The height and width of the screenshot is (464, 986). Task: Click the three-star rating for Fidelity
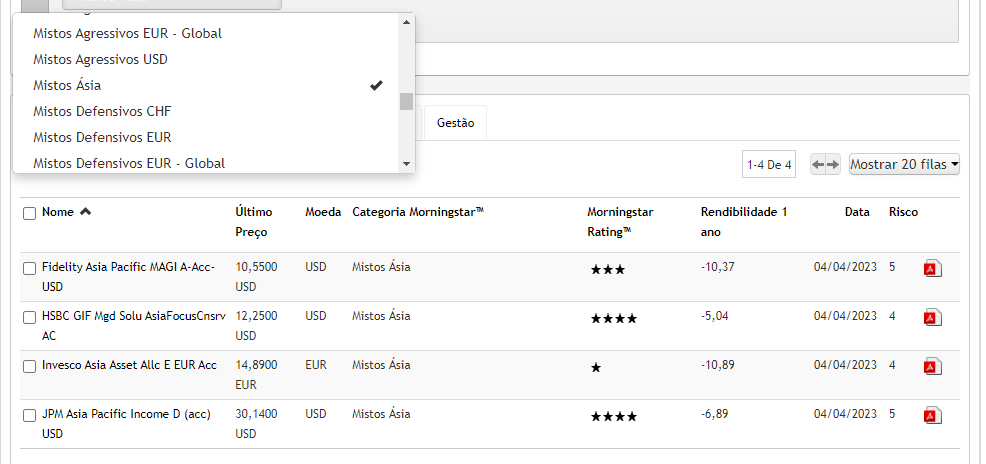point(607,270)
